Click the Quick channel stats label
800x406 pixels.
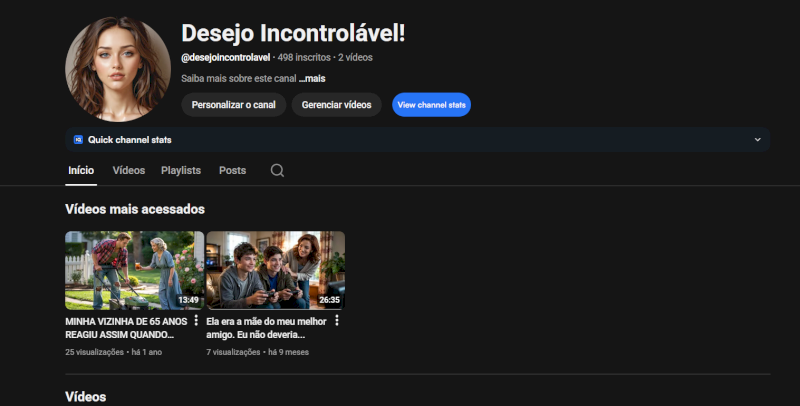[x=130, y=140]
